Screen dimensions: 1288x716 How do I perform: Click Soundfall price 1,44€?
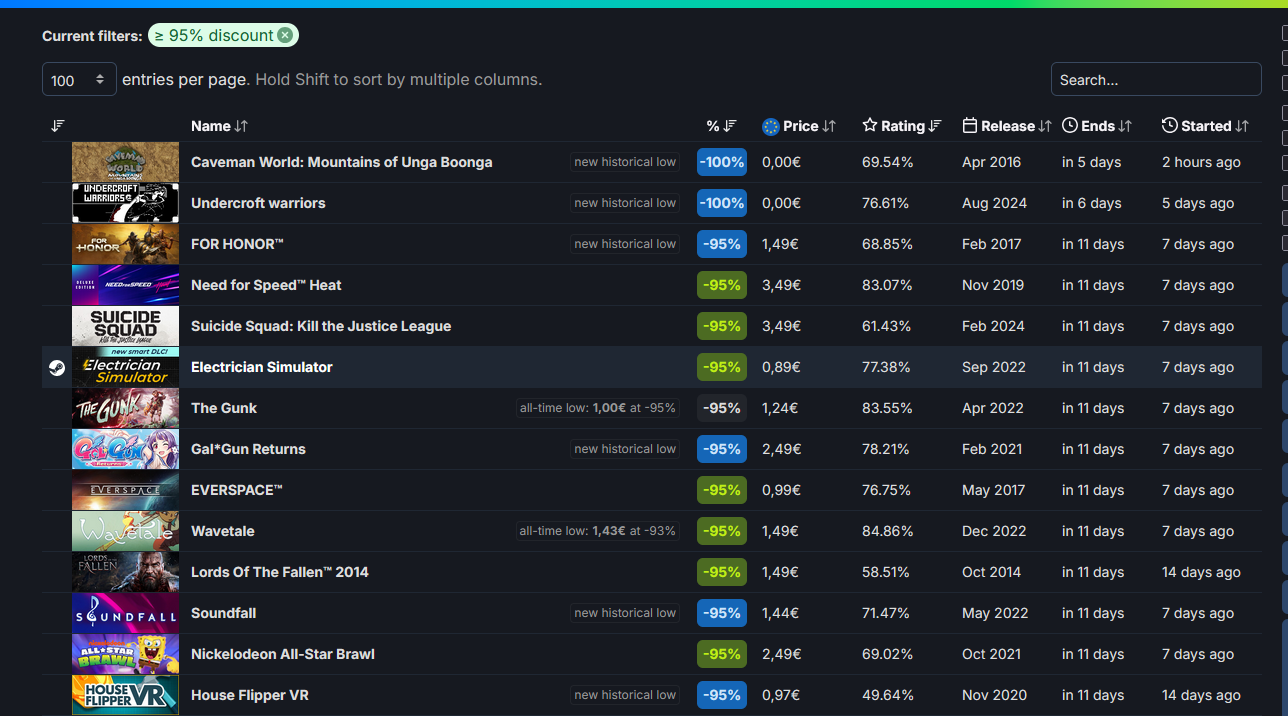pos(781,613)
